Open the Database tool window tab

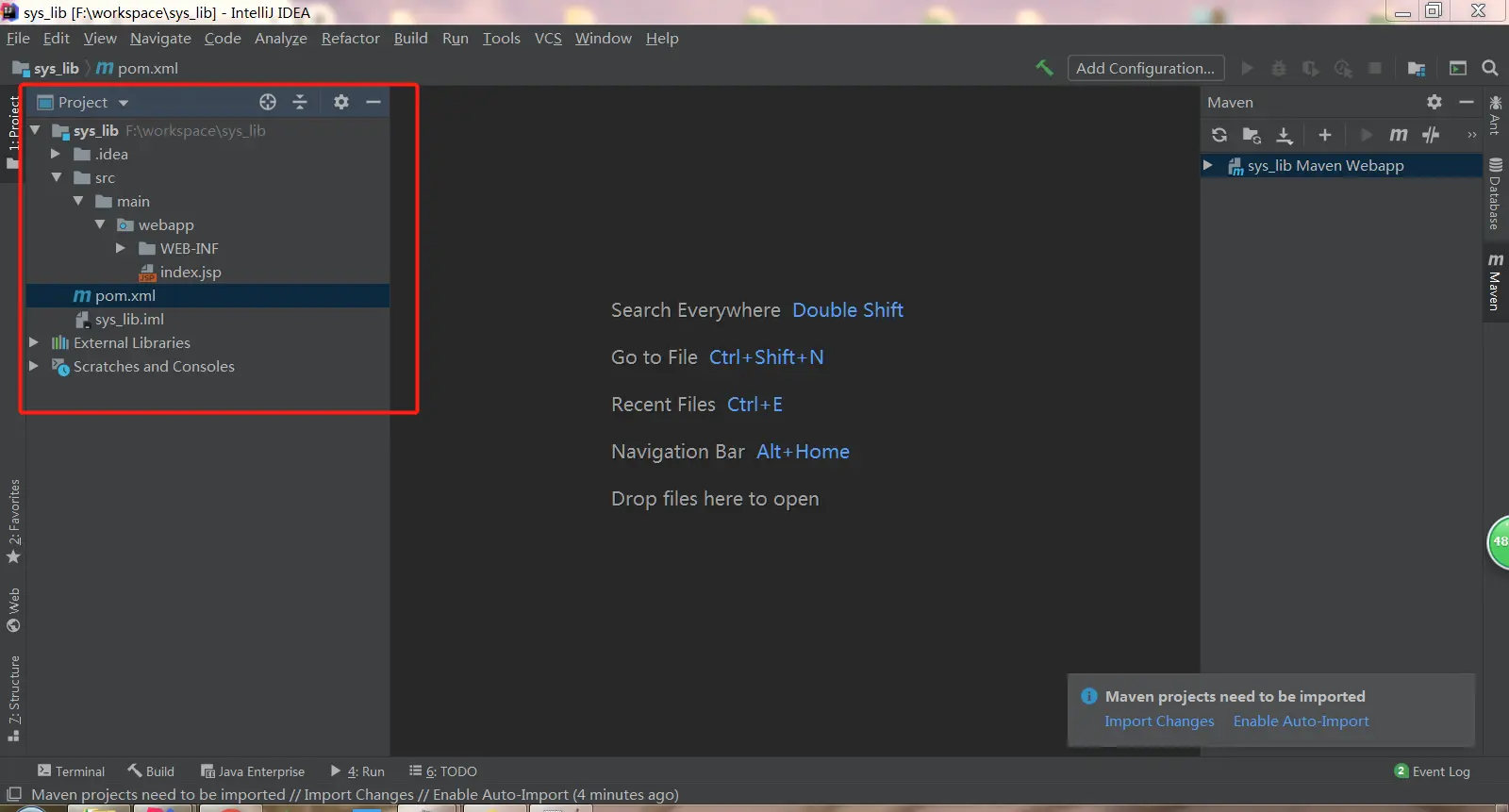click(x=1495, y=194)
